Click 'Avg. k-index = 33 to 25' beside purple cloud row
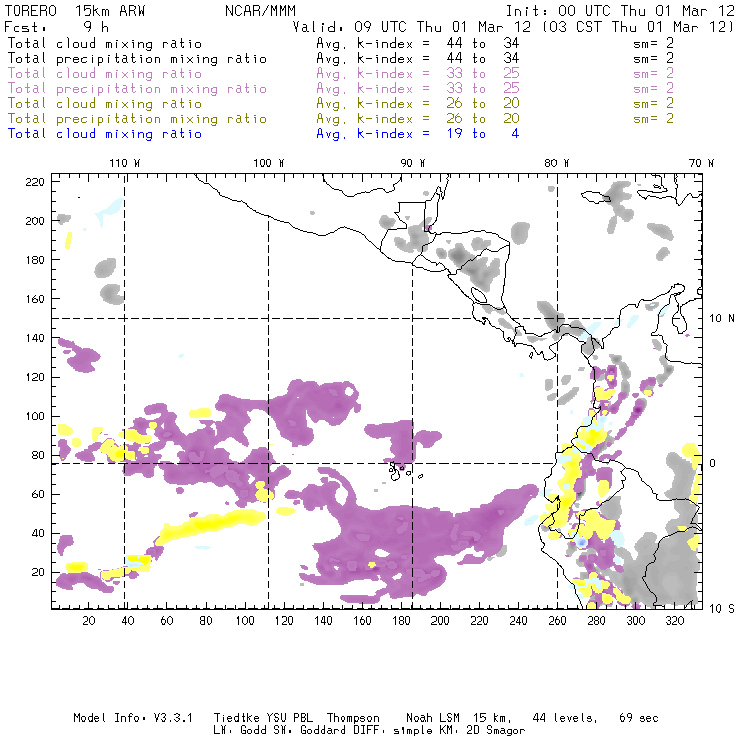This screenshot has height=740, width=740. 418,74
